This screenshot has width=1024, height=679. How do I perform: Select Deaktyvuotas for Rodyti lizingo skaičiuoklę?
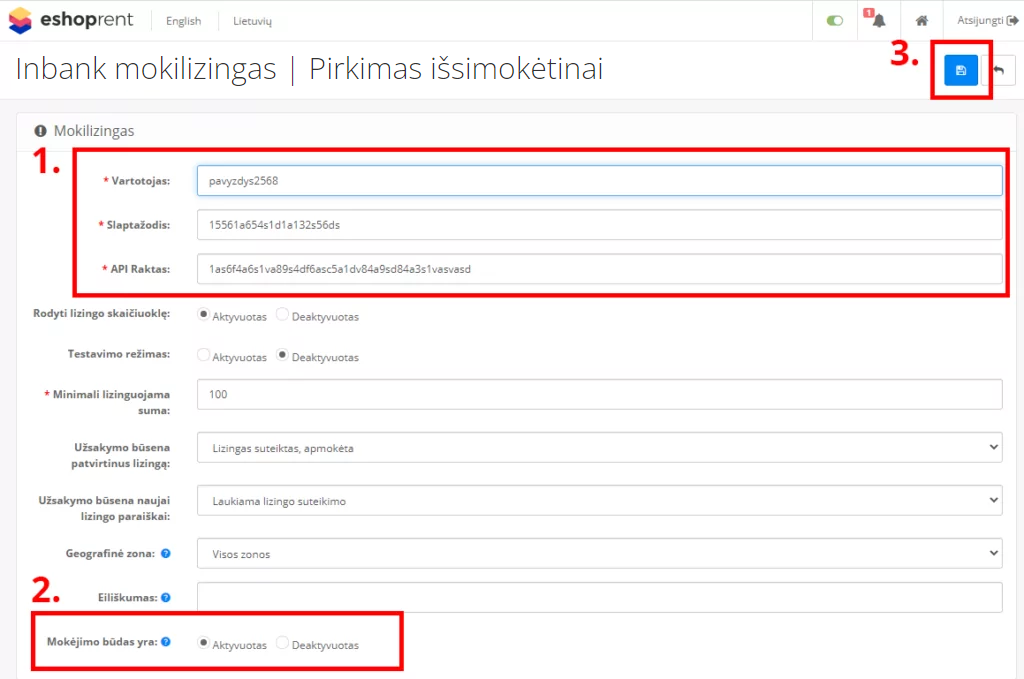click(282, 315)
